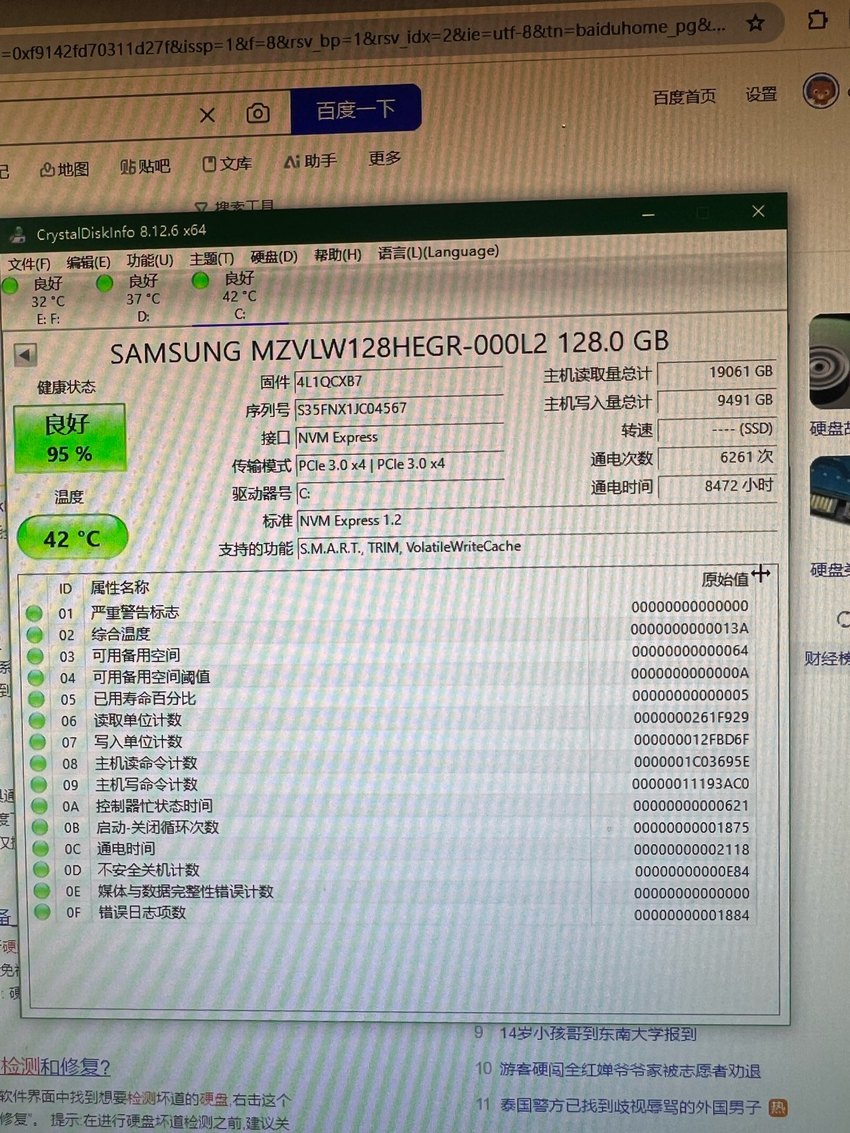Click the interface field NVM Express
This screenshot has height=1133, width=850.
(x=399, y=436)
